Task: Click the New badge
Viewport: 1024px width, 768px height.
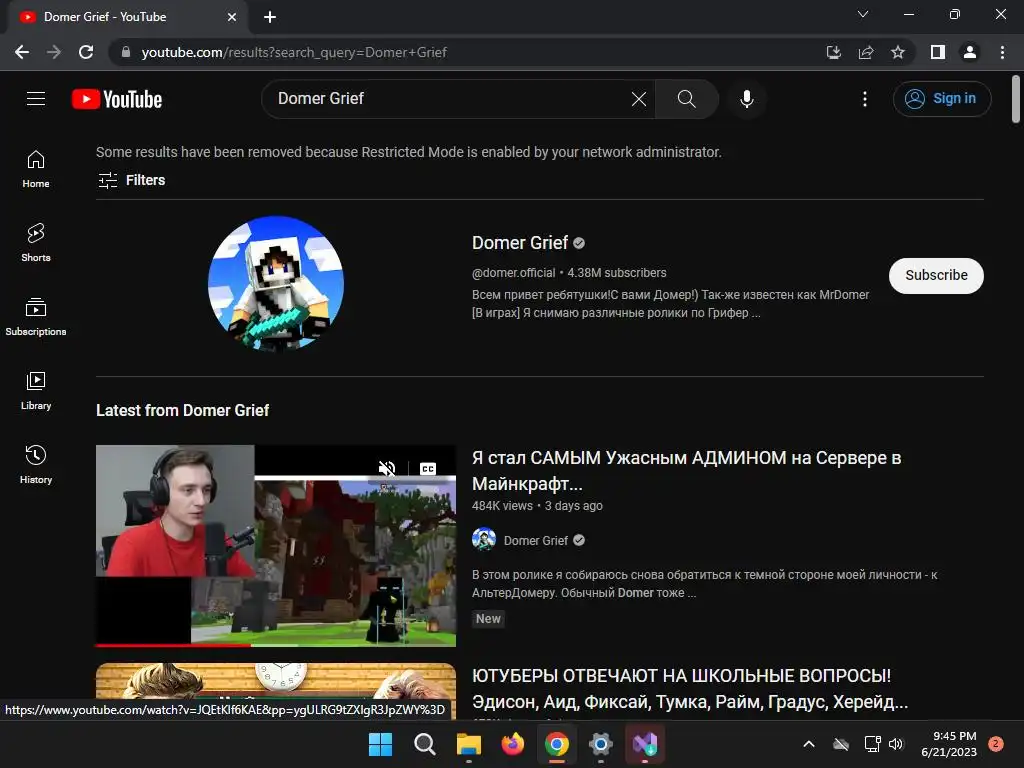Action: 488,618
